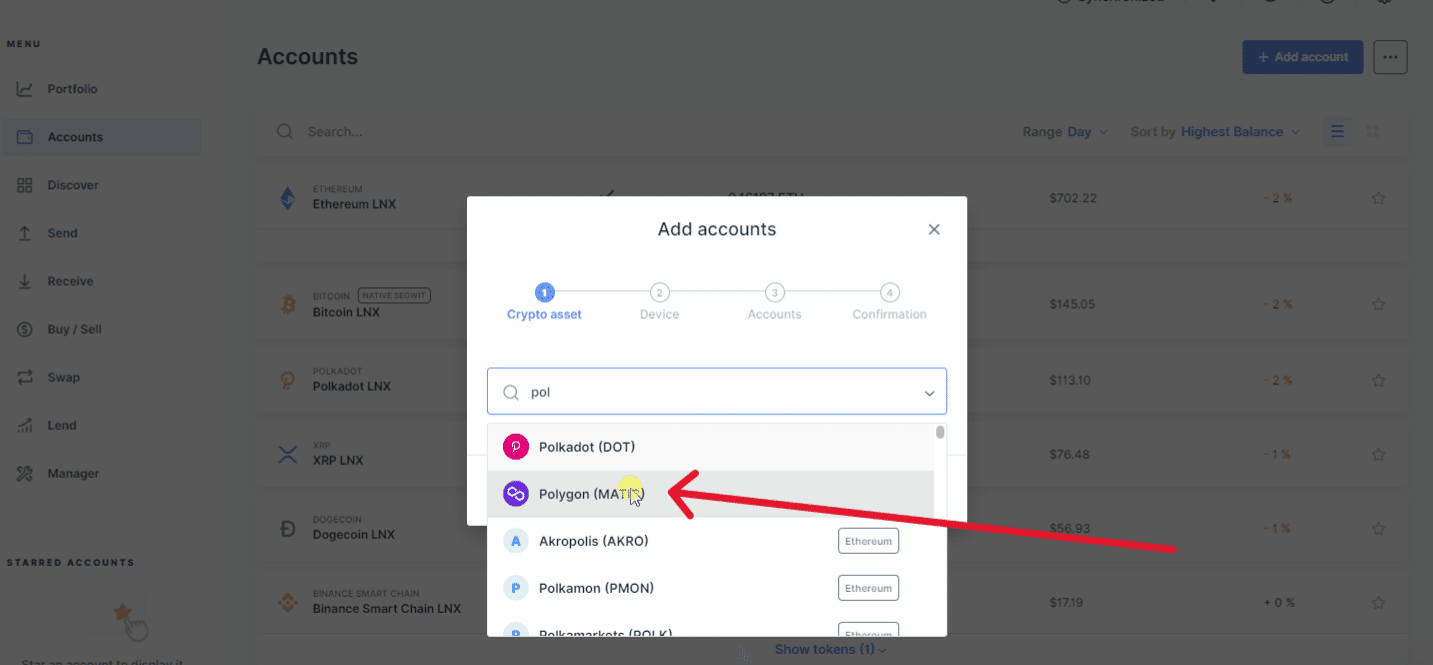The image size is (1433, 665).
Task: Star the Ethereum LNX account
Action: point(1378,198)
